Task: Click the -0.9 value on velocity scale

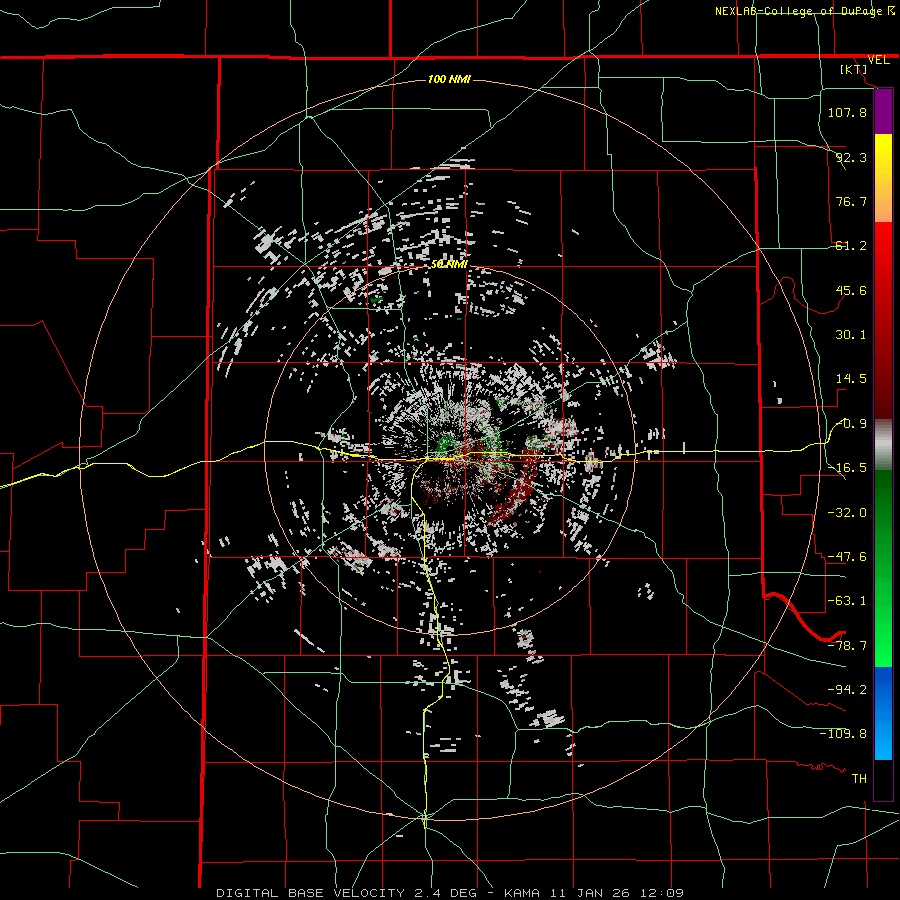Action: (852, 424)
